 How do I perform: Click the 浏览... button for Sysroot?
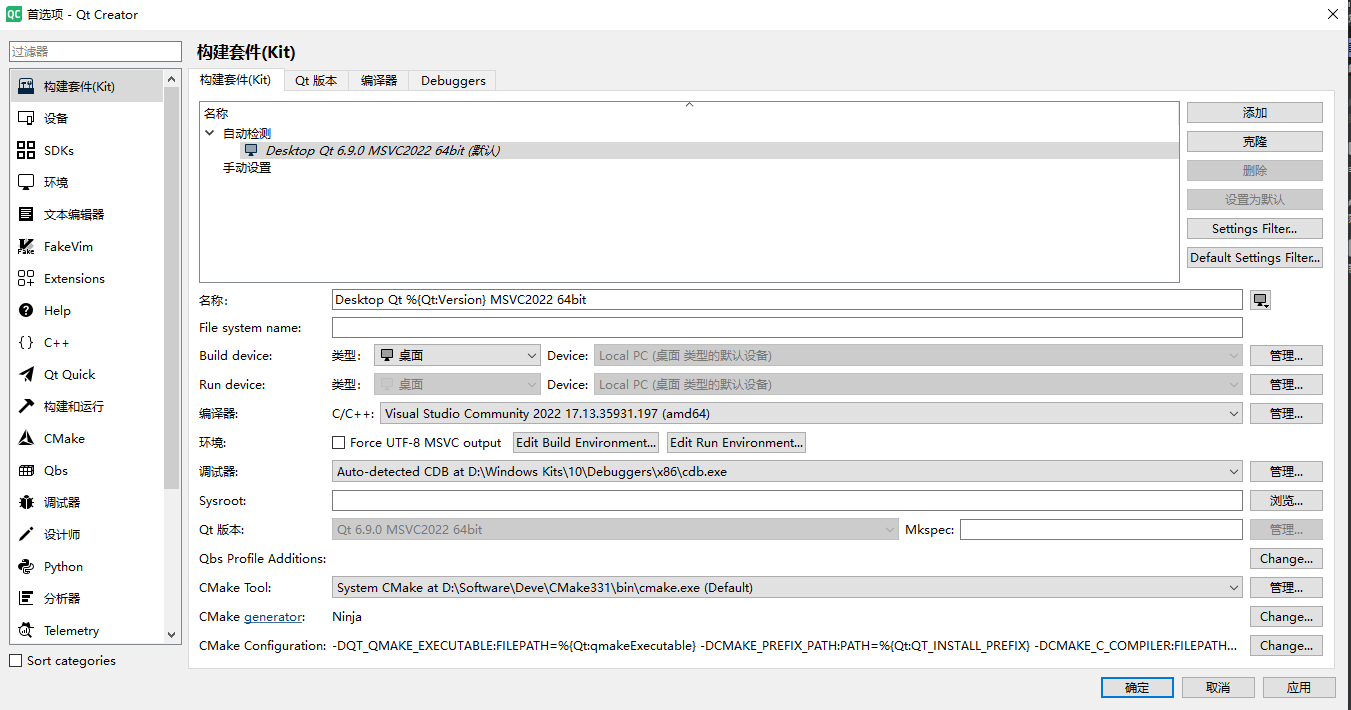(x=1286, y=500)
